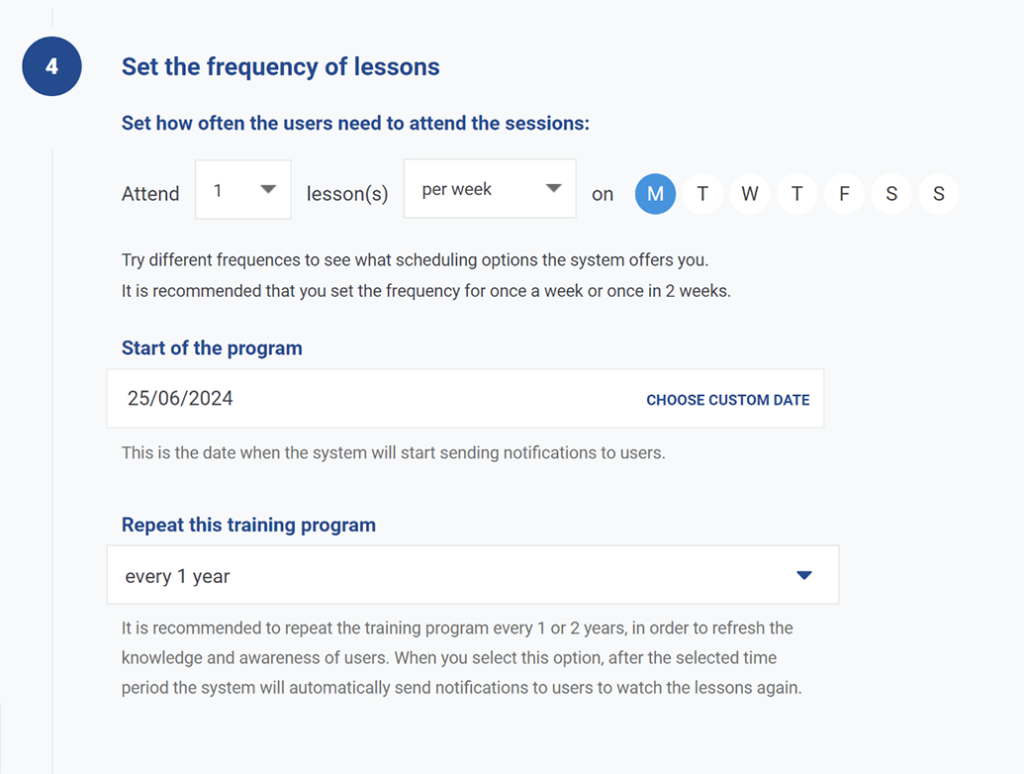Image resolution: width=1024 pixels, height=774 pixels.
Task: Select the Wednesday W day circle
Action: click(750, 194)
